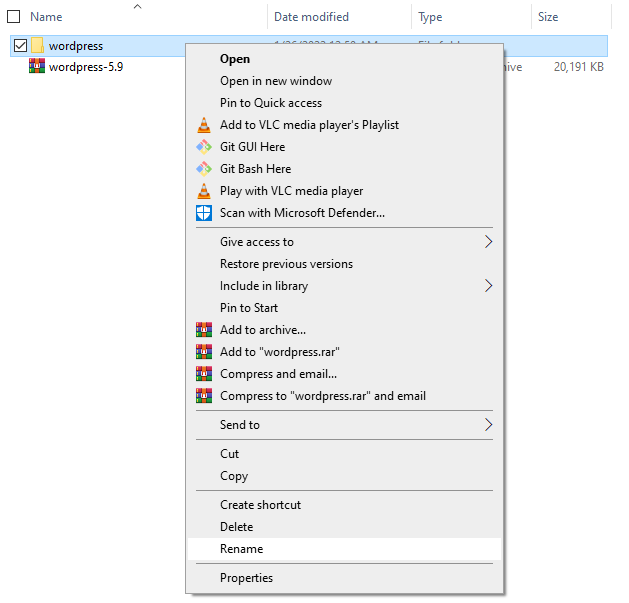Choose Add to archive...
This screenshot has height=603, width=629.
click(344, 330)
